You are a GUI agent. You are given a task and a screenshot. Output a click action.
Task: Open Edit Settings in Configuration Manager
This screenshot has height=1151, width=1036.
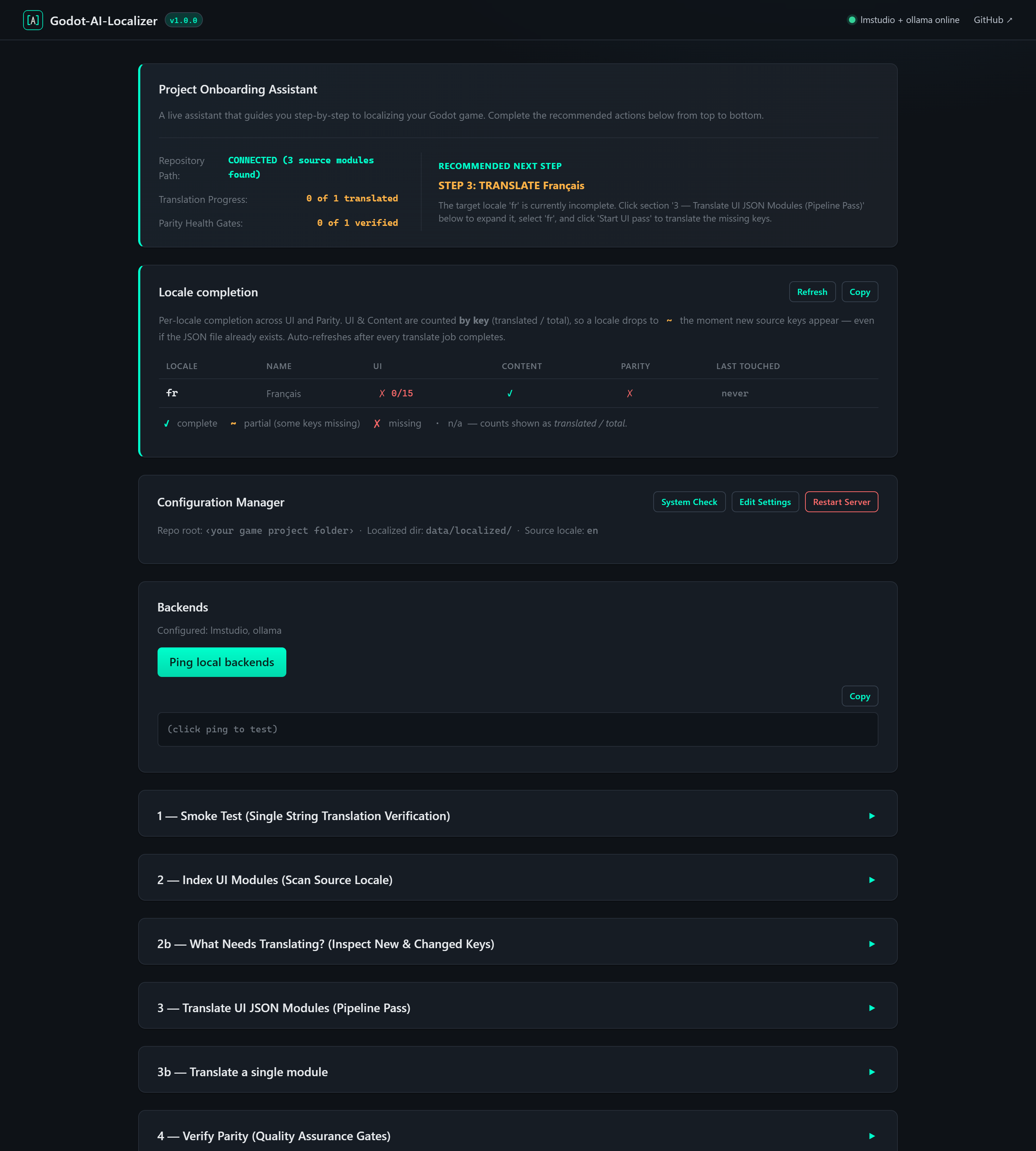pos(764,502)
